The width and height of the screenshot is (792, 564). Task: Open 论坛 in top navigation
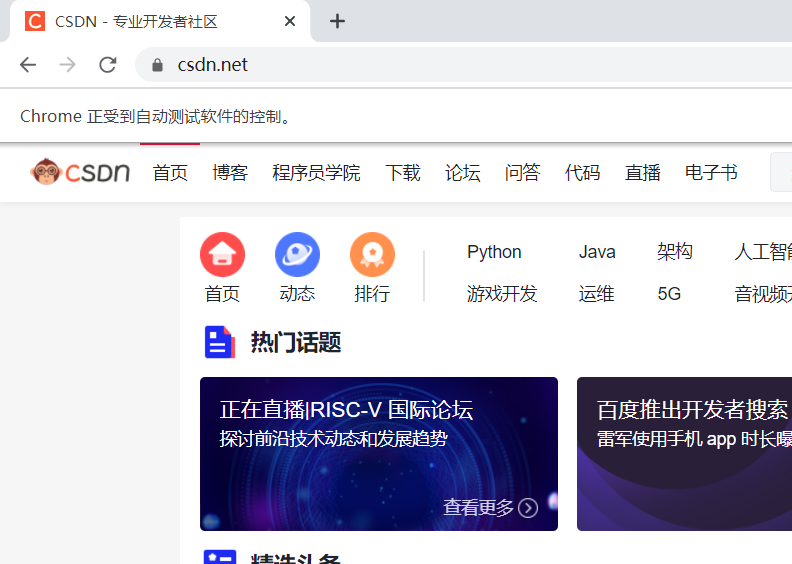pos(462,173)
